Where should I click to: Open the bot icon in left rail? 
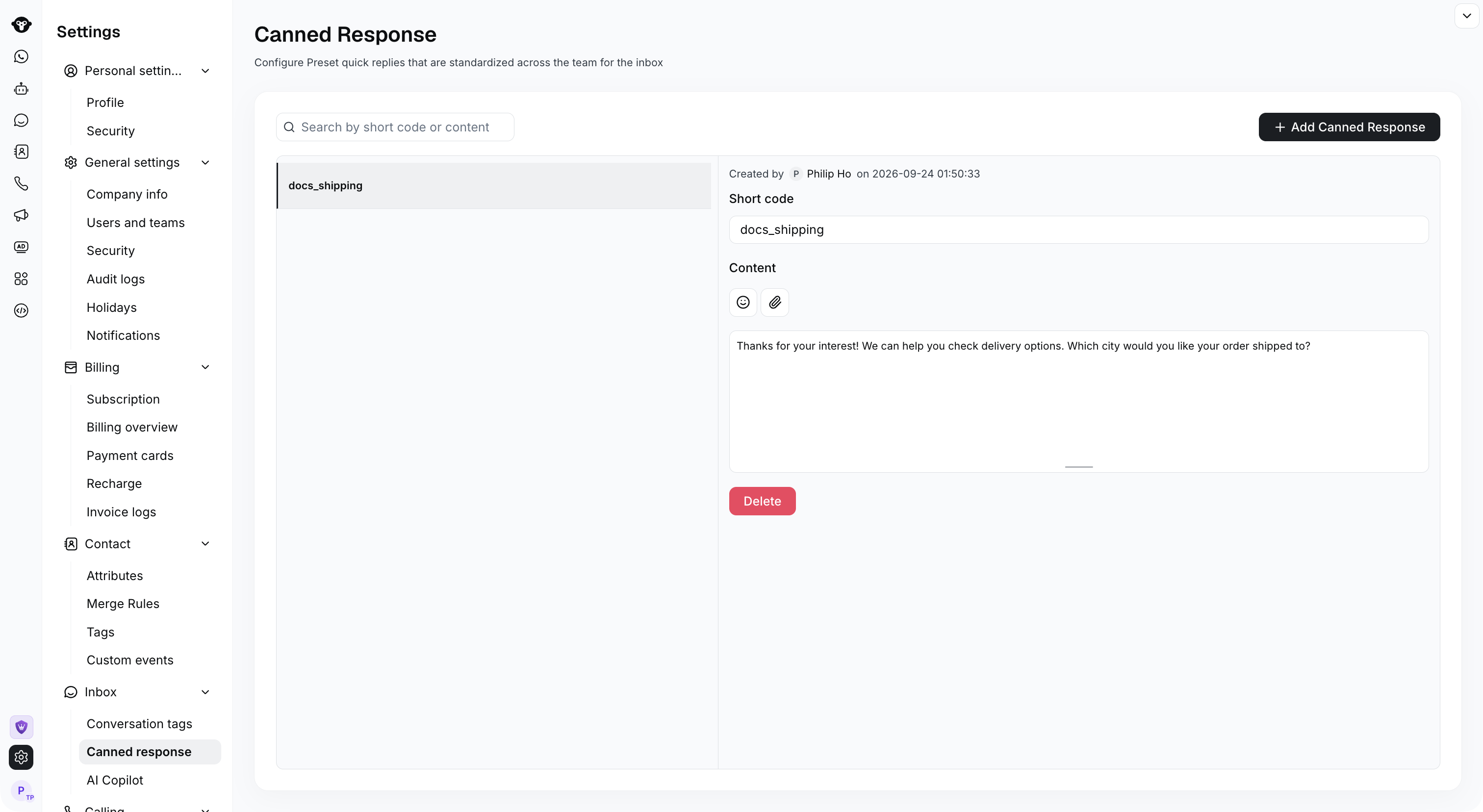tap(21, 89)
